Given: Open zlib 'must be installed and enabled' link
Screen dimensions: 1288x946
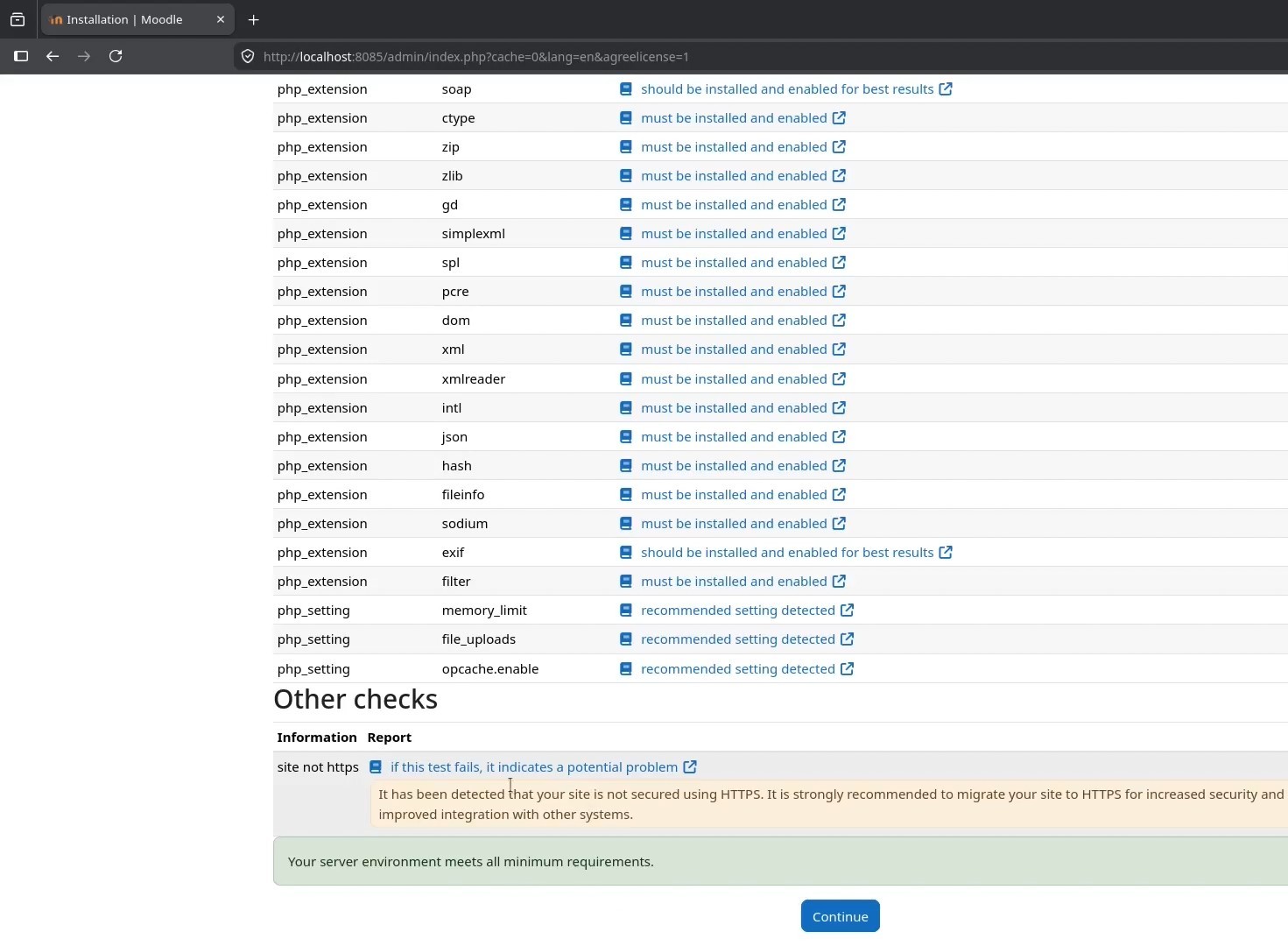Looking at the screenshot, I should pos(734,176).
